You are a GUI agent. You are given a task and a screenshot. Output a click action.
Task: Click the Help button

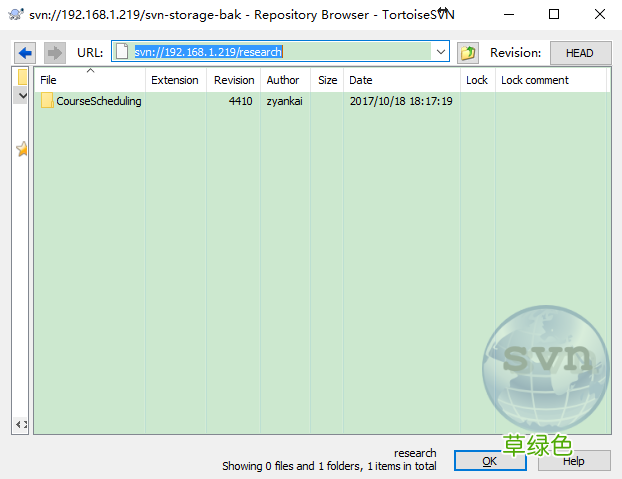coord(573,461)
